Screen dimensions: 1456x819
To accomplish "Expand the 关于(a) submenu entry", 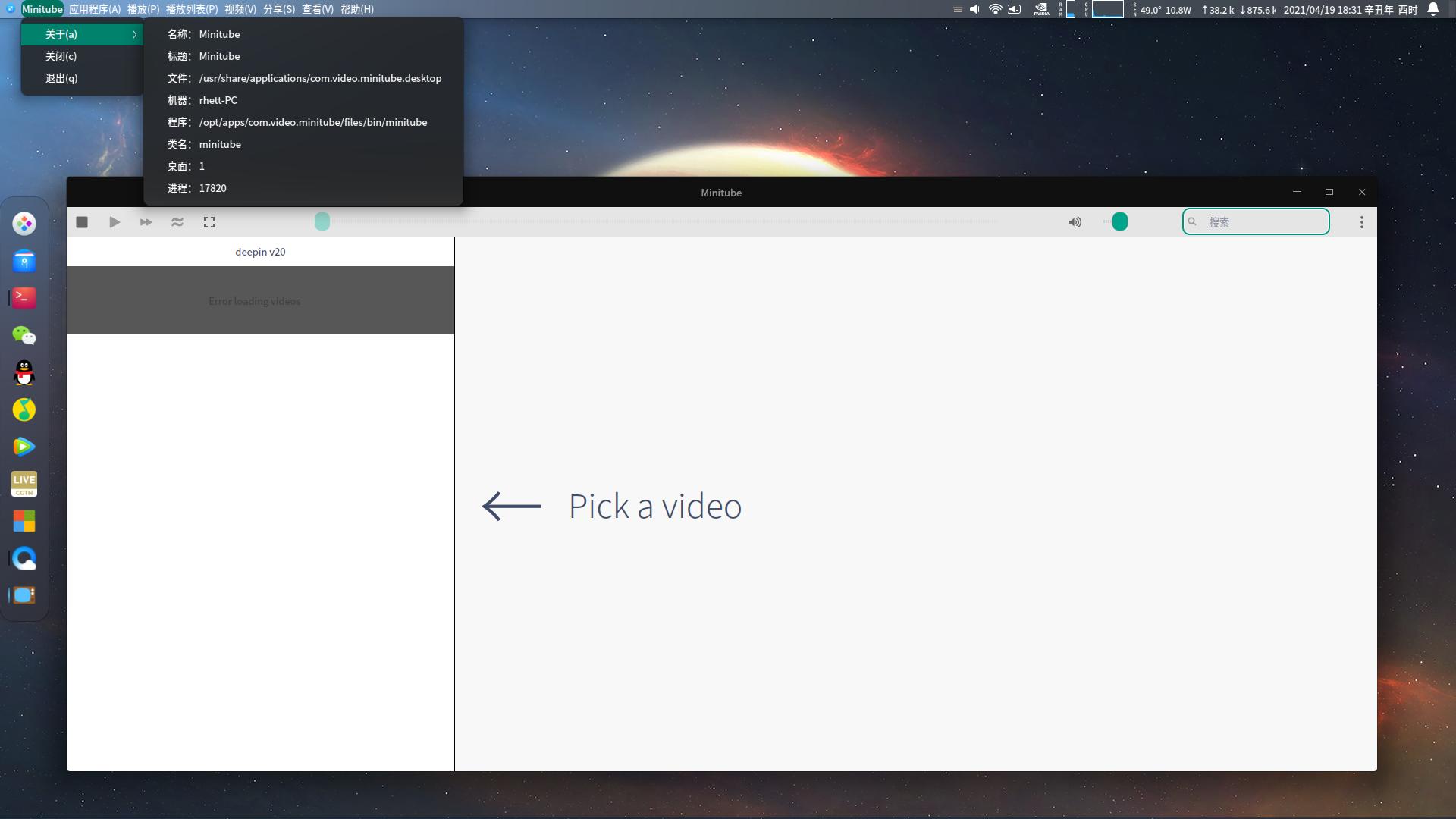I will [82, 34].
